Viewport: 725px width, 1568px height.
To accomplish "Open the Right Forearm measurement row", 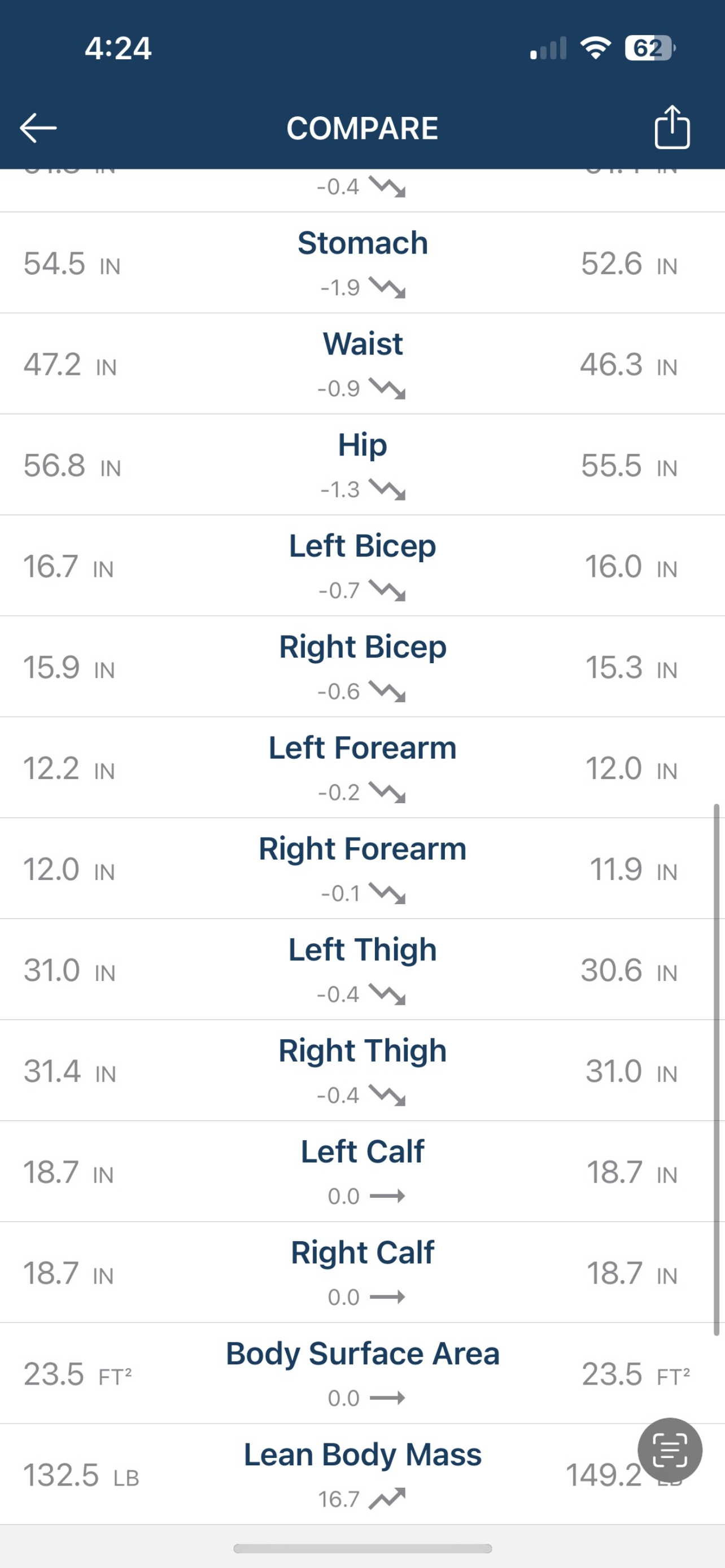I will click(362, 869).
